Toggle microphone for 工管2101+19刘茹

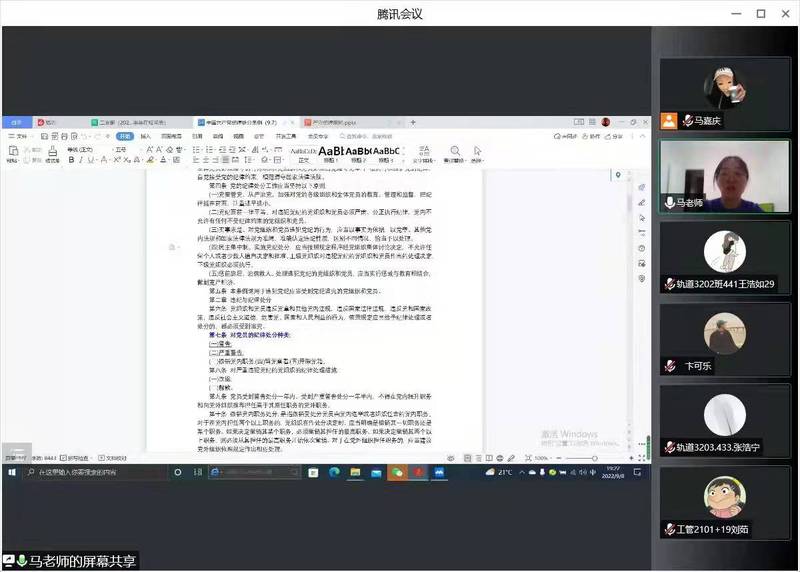click(x=668, y=528)
